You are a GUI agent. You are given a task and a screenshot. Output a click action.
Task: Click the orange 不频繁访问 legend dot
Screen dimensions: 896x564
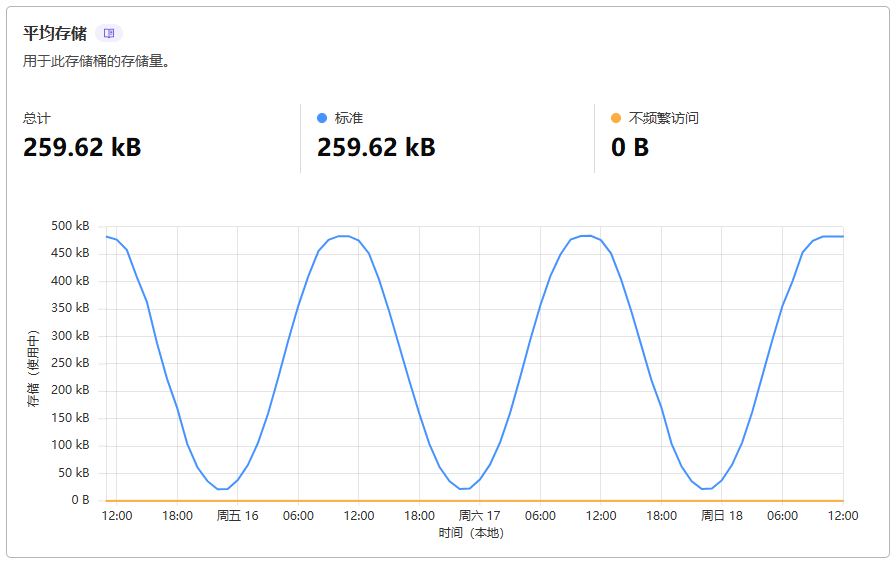616,118
